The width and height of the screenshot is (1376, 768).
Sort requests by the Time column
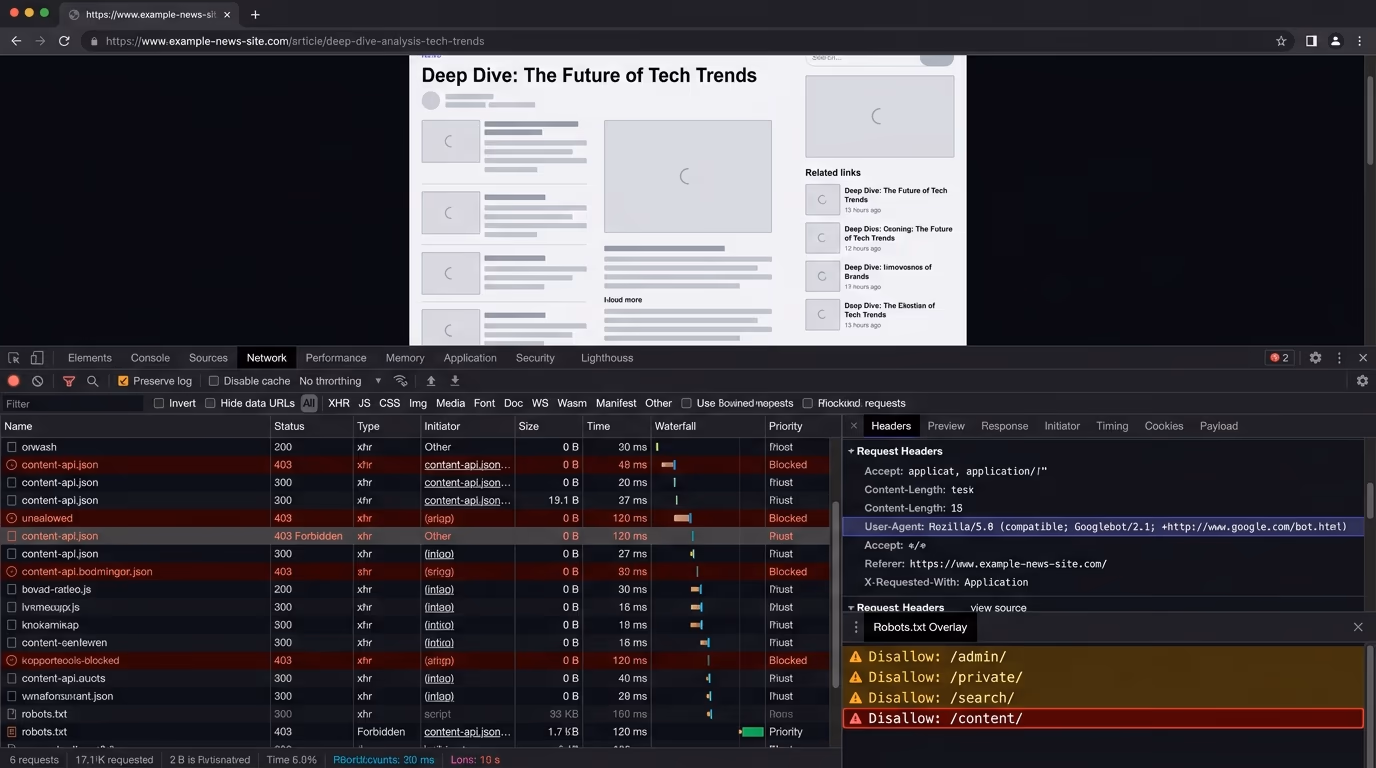point(616,426)
